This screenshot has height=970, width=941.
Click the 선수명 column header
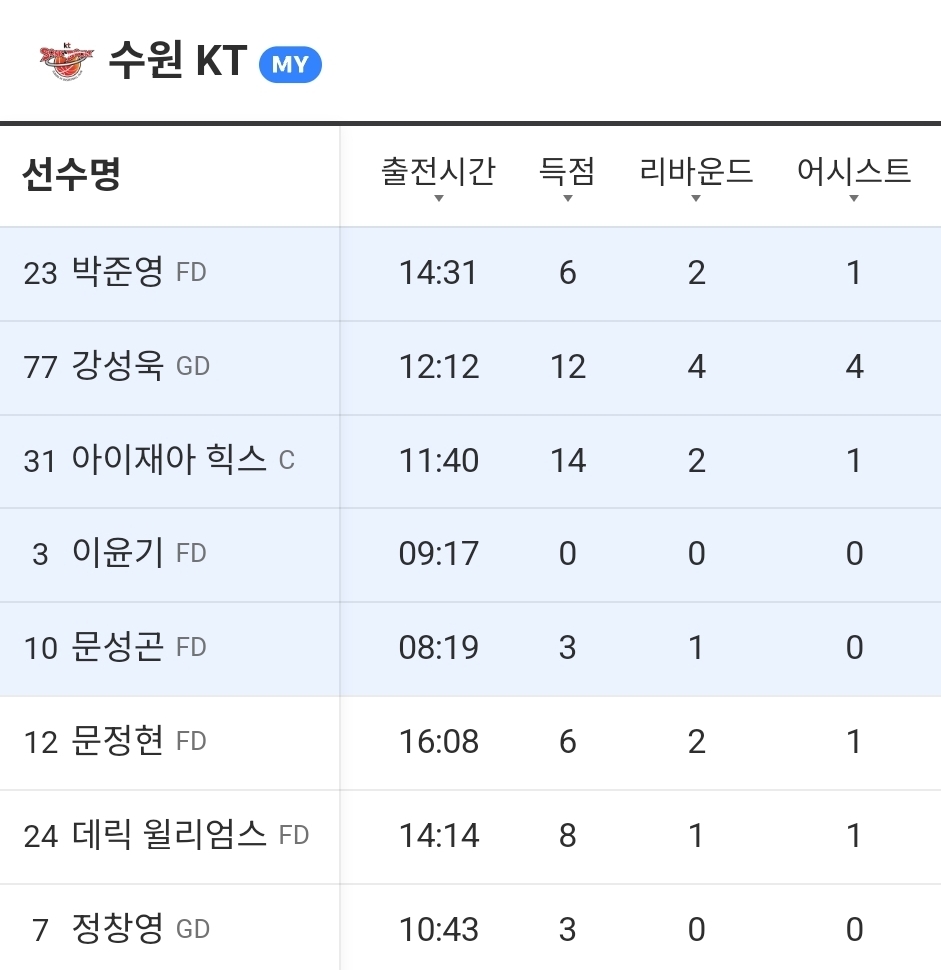[71, 174]
